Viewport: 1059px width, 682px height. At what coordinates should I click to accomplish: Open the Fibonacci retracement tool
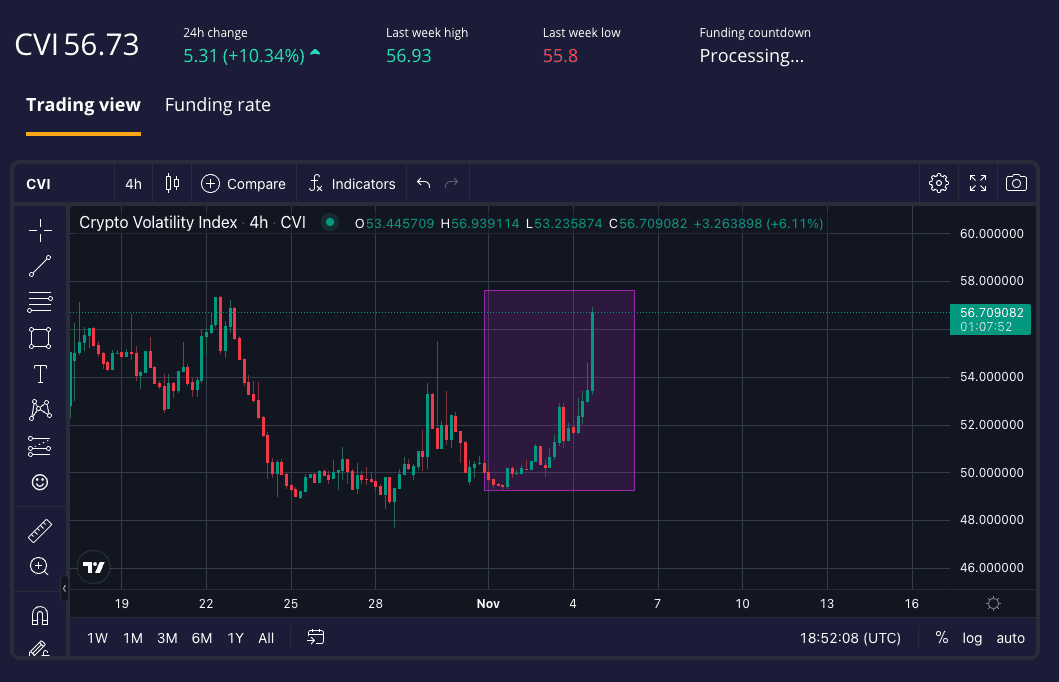[40, 302]
